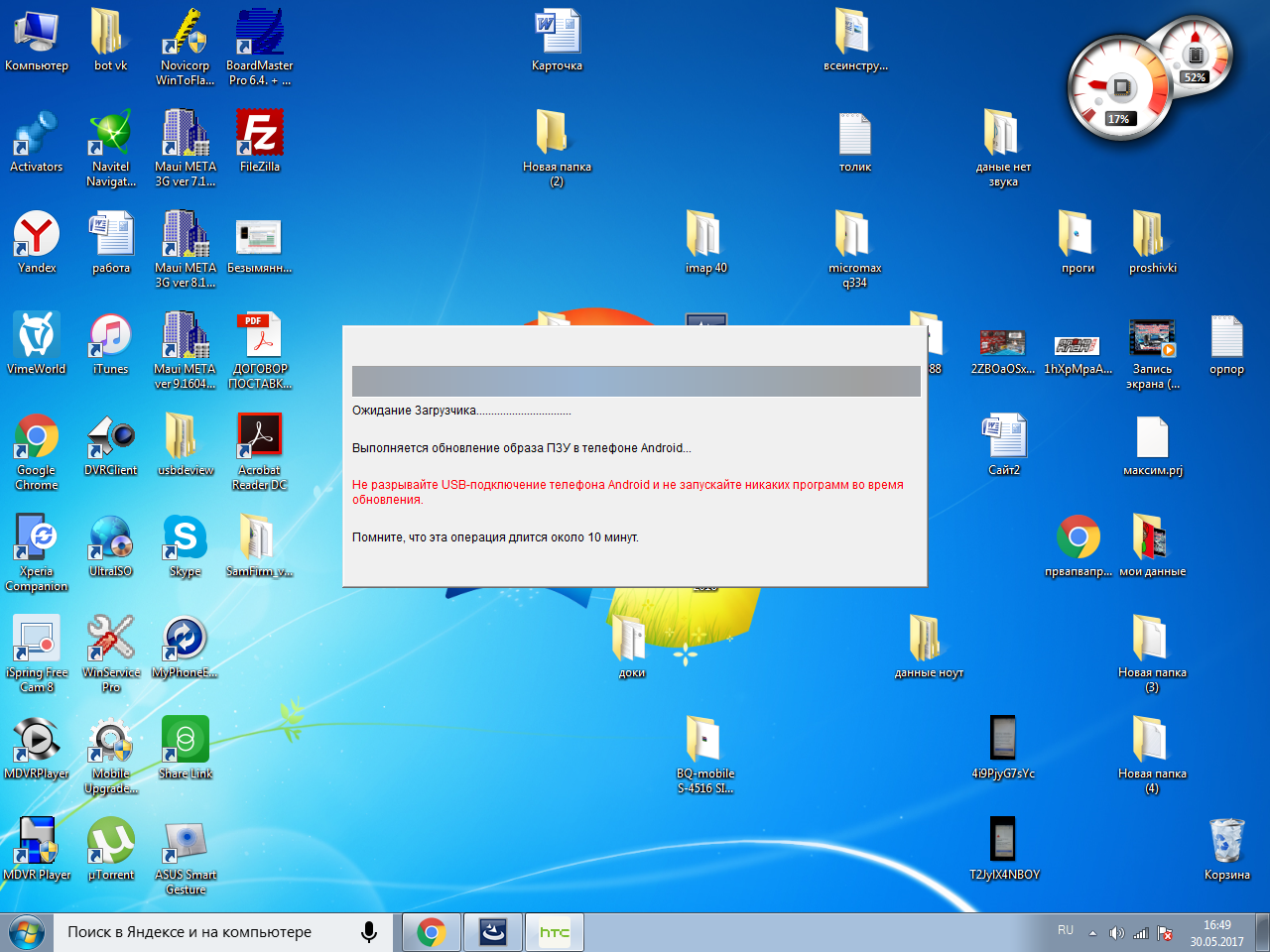Click the red USB warning text

(x=628, y=492)
